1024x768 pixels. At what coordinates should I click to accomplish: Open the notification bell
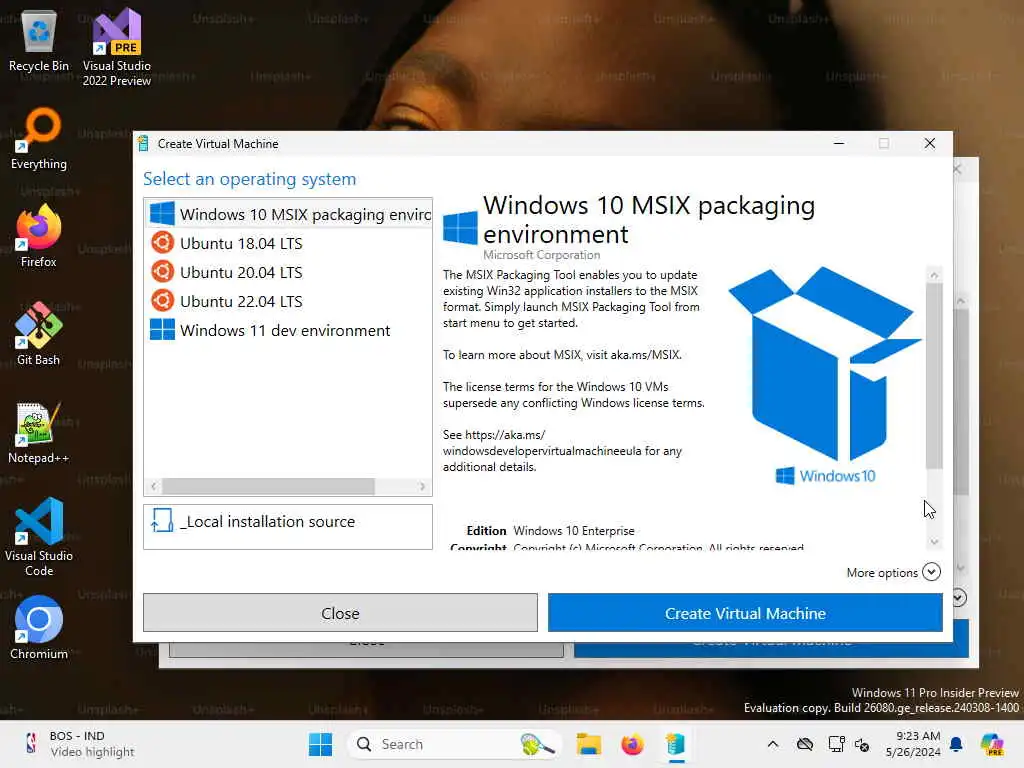[x=956, y=744]
